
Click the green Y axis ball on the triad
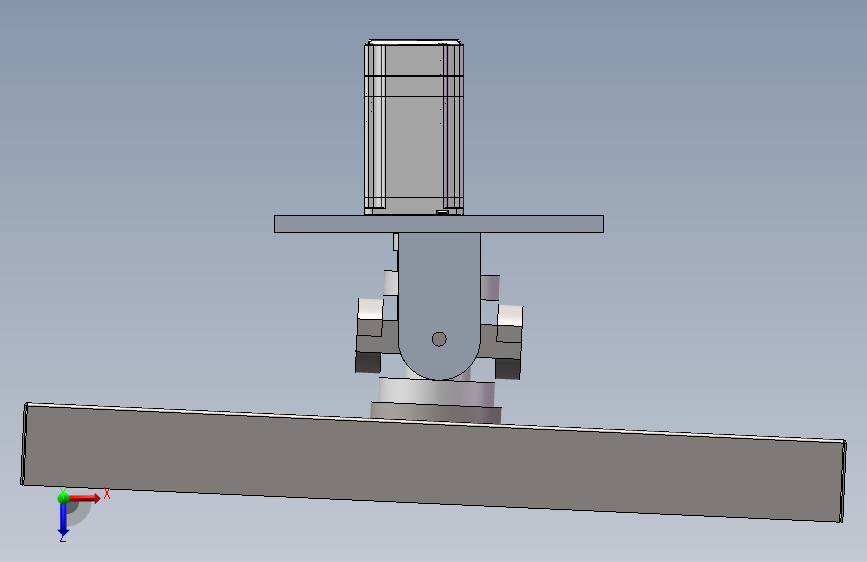[64, 497]
